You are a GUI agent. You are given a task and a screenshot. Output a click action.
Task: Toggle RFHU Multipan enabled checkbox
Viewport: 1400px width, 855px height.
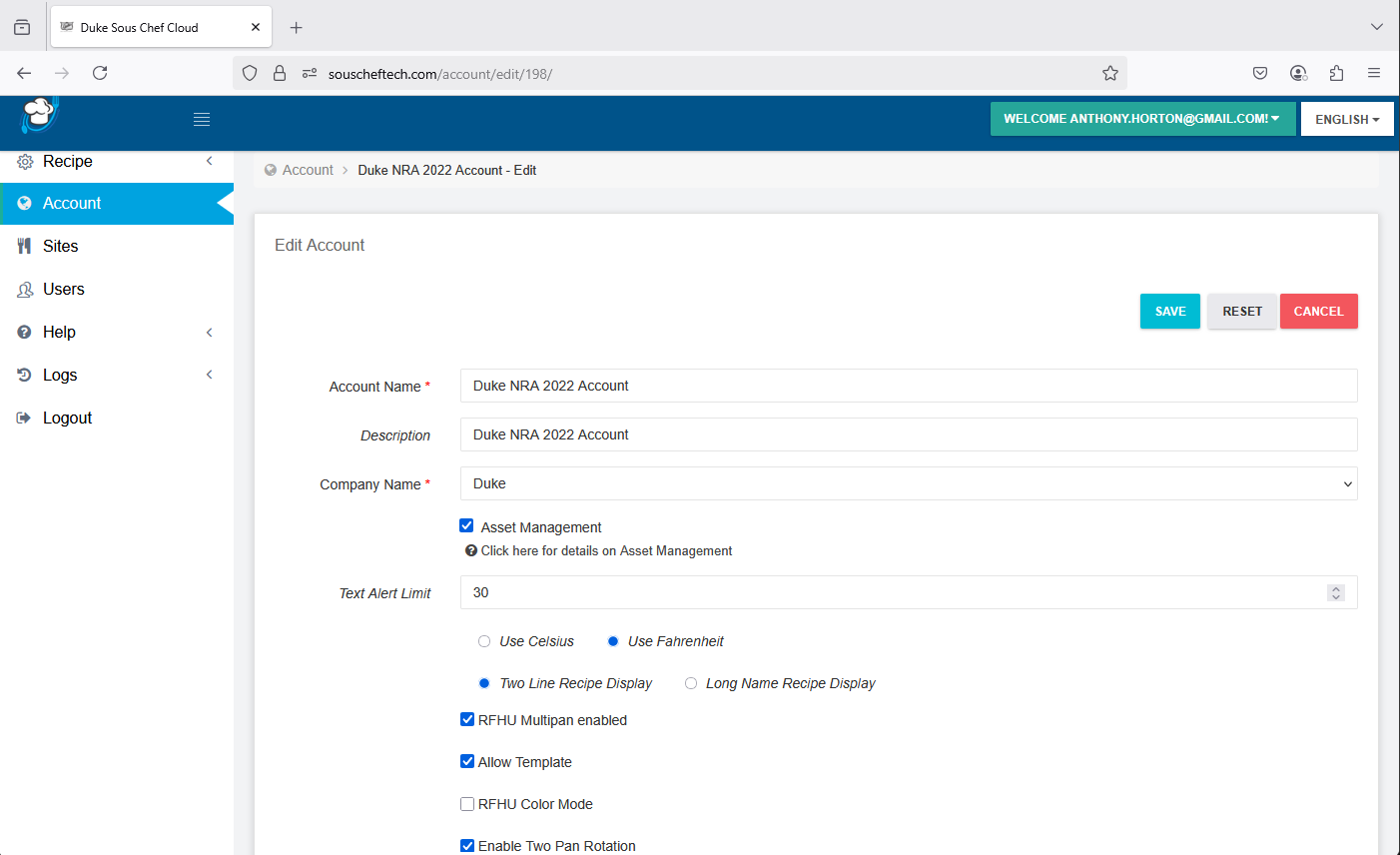click(467, 719)
